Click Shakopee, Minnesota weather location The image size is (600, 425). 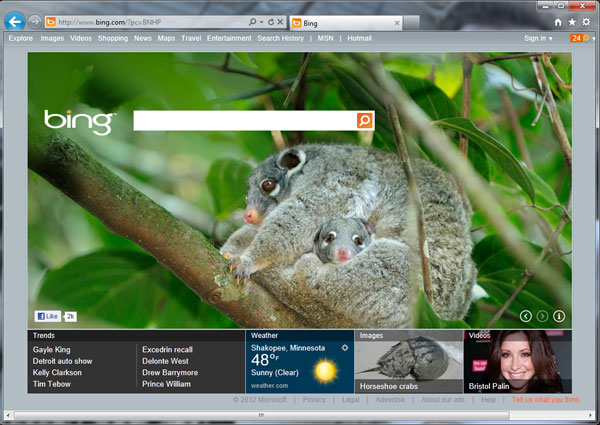click(288, 348)
